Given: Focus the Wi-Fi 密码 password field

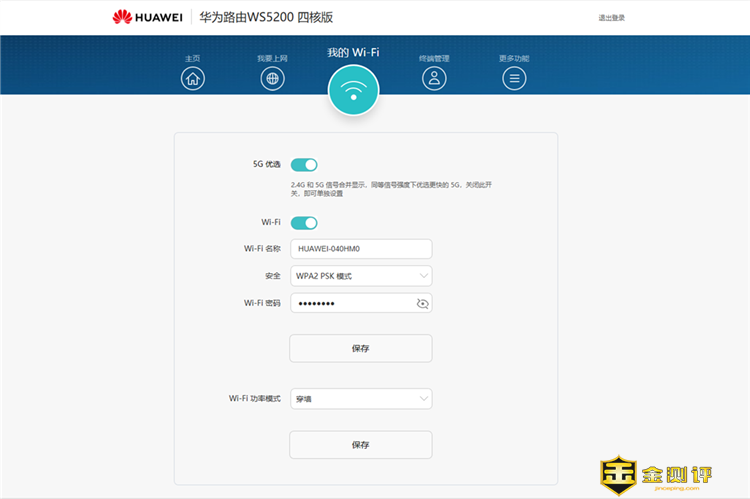Looking at the screenshot, I should click(350, 303).
